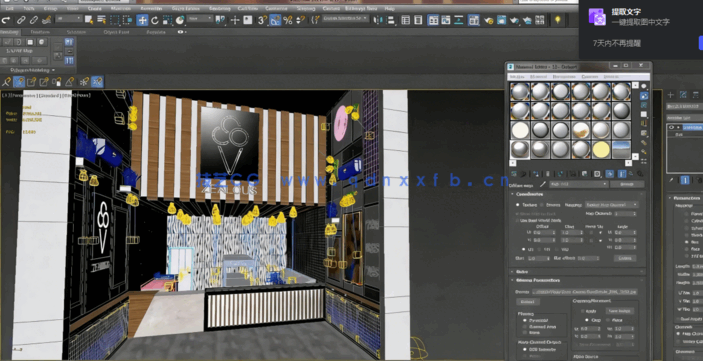The width and height of the screenshot is (703, 361).
Task: Click the bitmap file path button
Action: (585, 292)
